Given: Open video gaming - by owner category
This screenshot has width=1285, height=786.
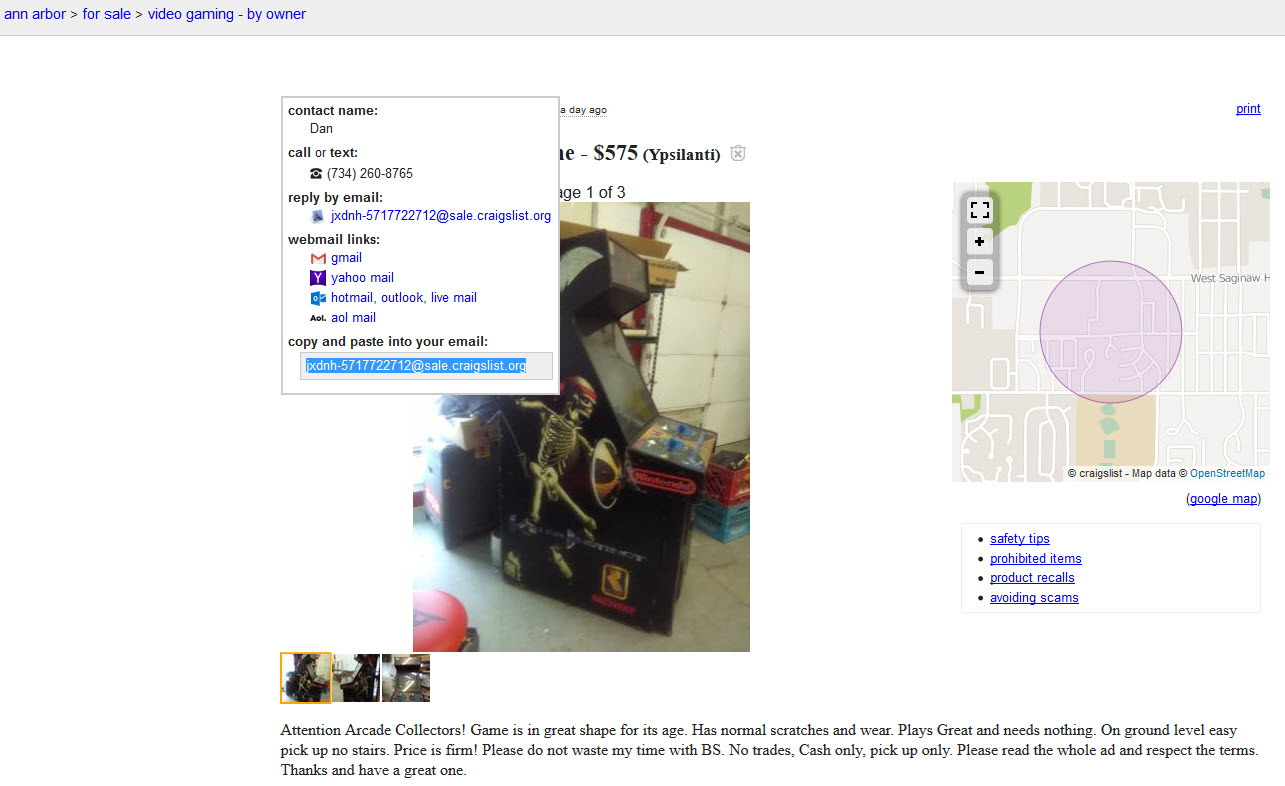Looking at the screenshot, I should click(x=227, y=14).
